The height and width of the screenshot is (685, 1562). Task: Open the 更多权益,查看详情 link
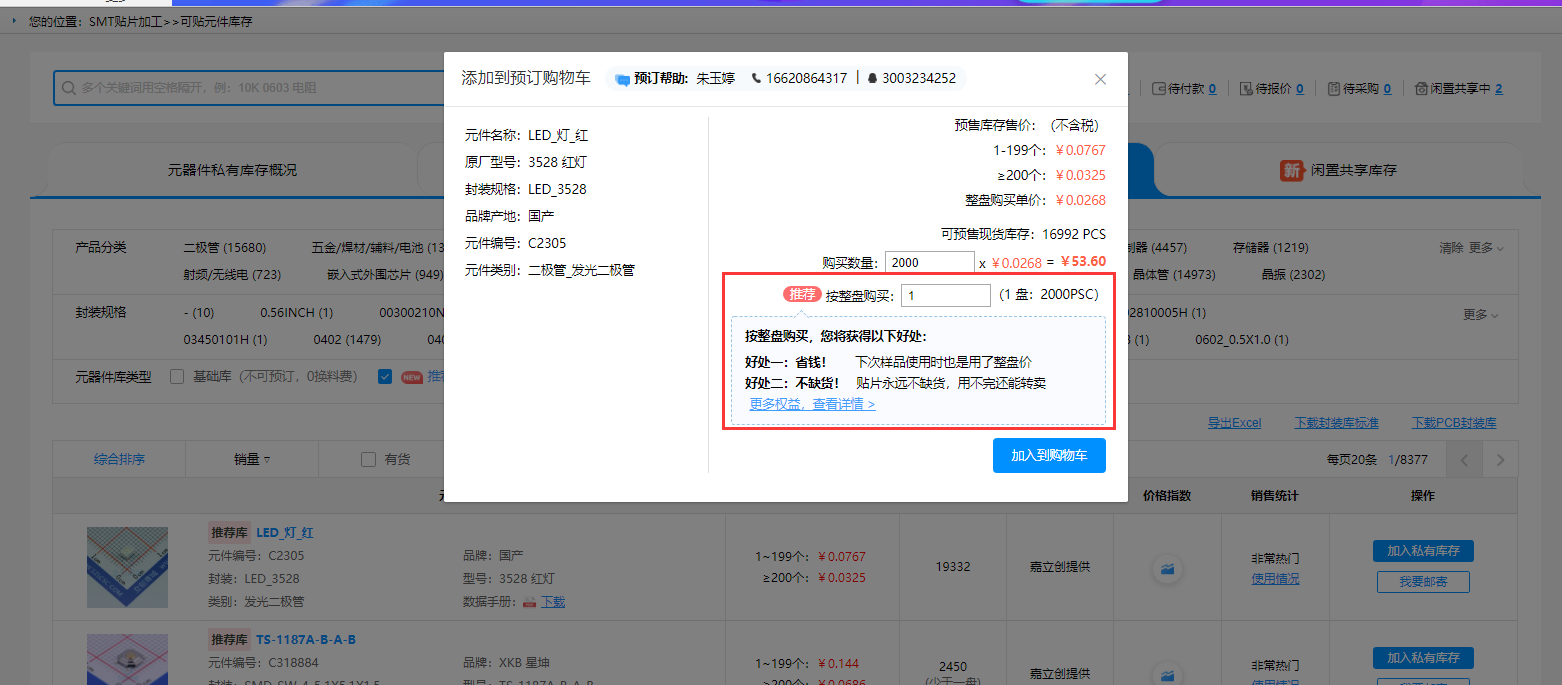click(x=812, y=405)
